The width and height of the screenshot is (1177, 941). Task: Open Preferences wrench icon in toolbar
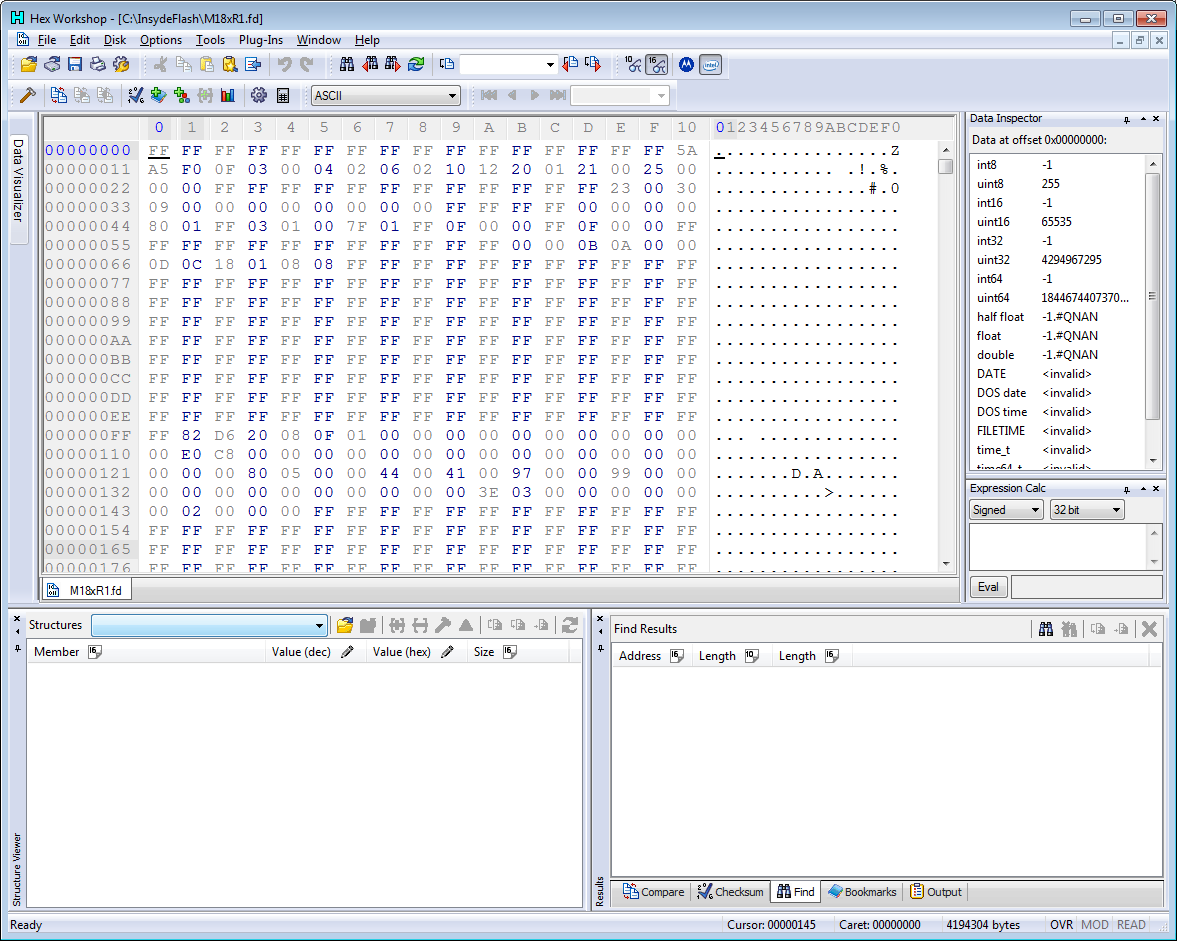121,65
